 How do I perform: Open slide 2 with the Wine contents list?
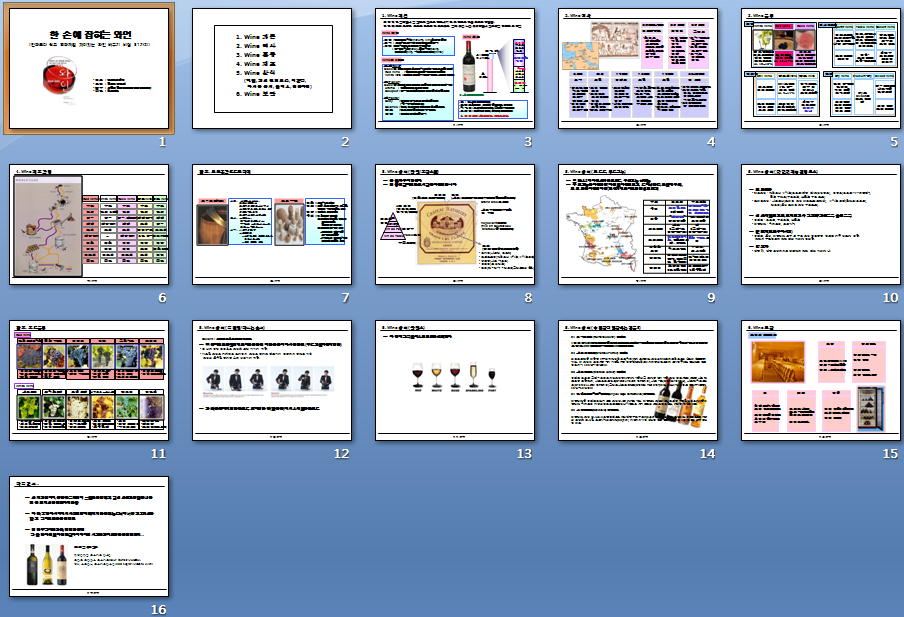click(x=272, y=68)
